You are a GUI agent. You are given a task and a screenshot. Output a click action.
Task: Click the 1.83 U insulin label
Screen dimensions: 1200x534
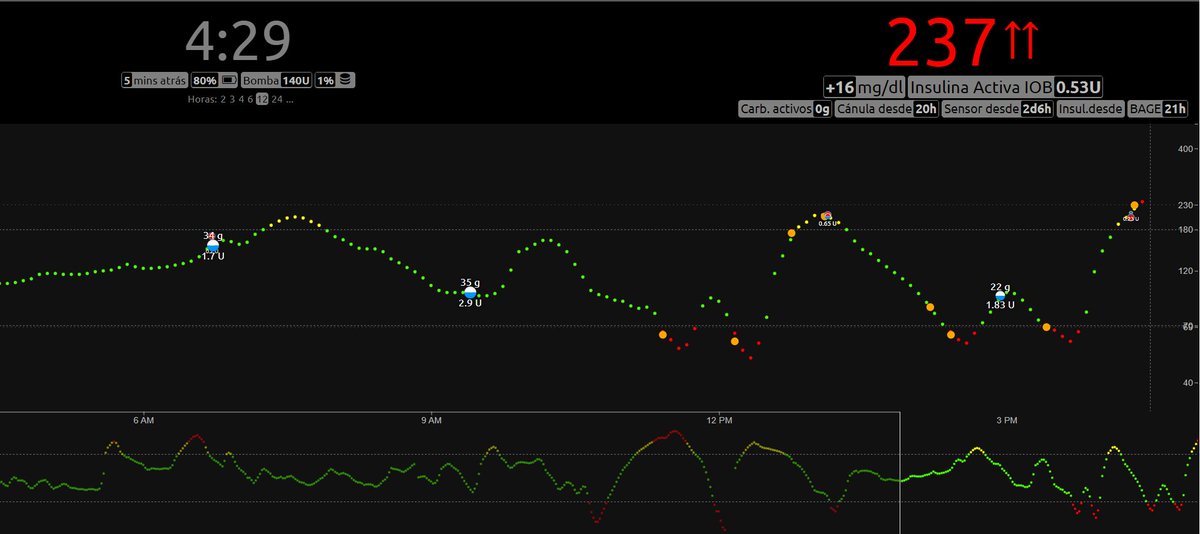(1000, 305)
